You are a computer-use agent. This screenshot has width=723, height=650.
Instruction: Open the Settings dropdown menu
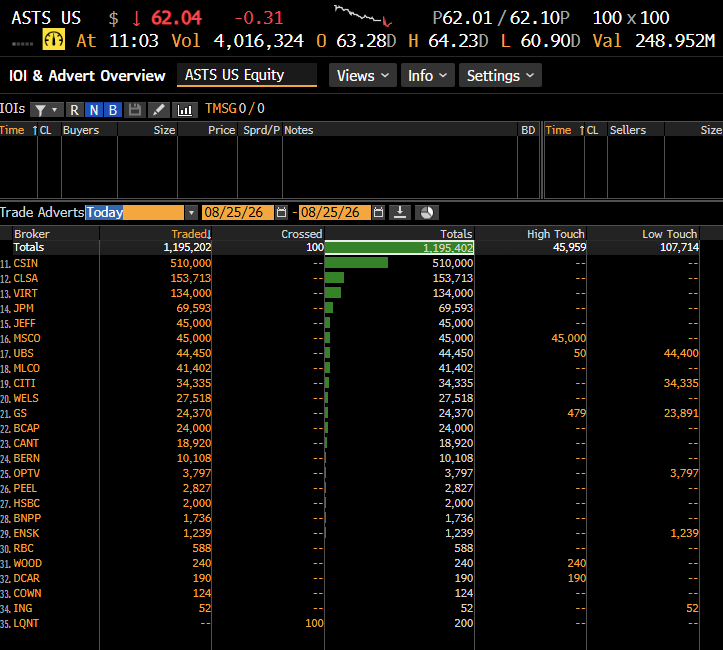point(500,75)
